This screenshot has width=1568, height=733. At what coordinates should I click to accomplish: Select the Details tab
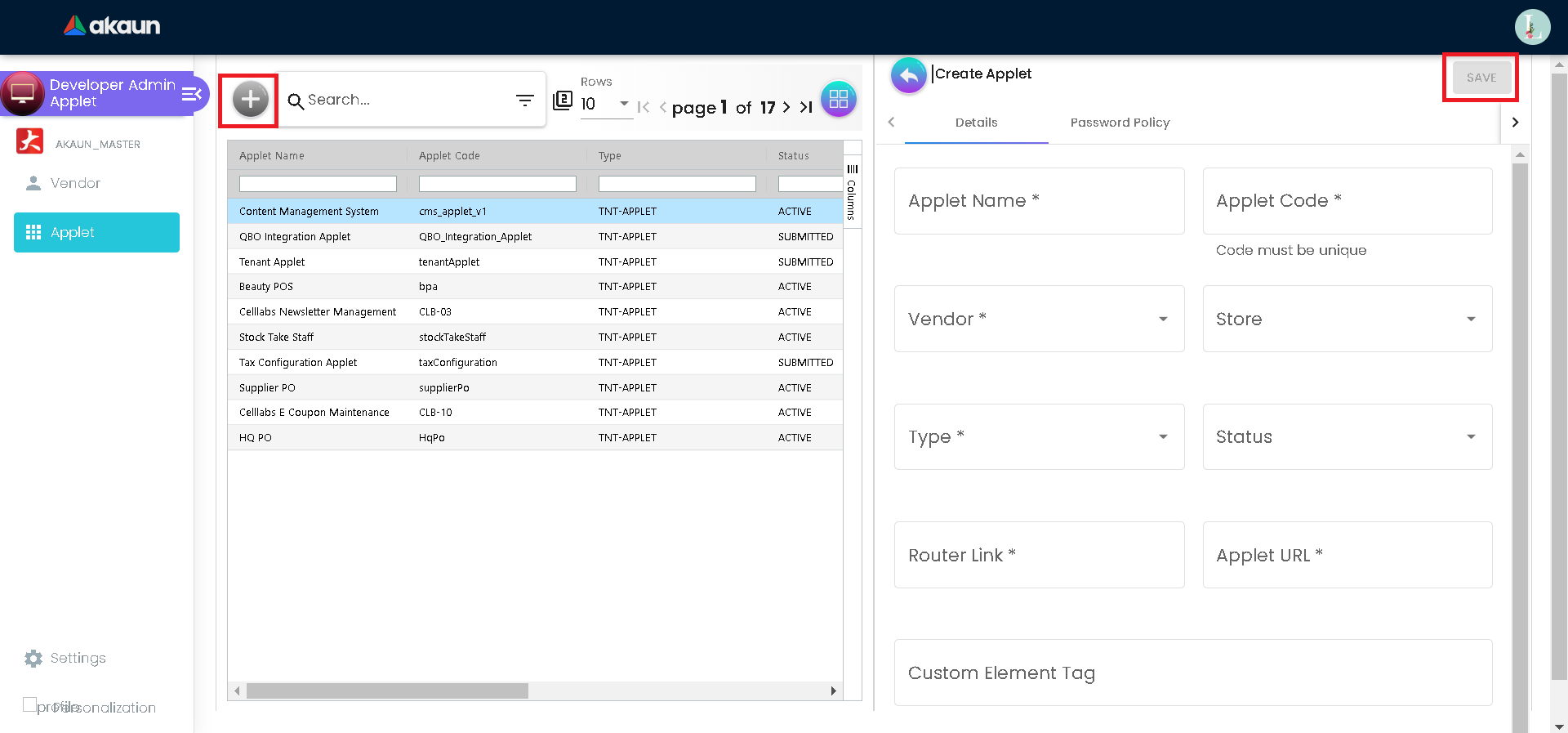[976, 123]
